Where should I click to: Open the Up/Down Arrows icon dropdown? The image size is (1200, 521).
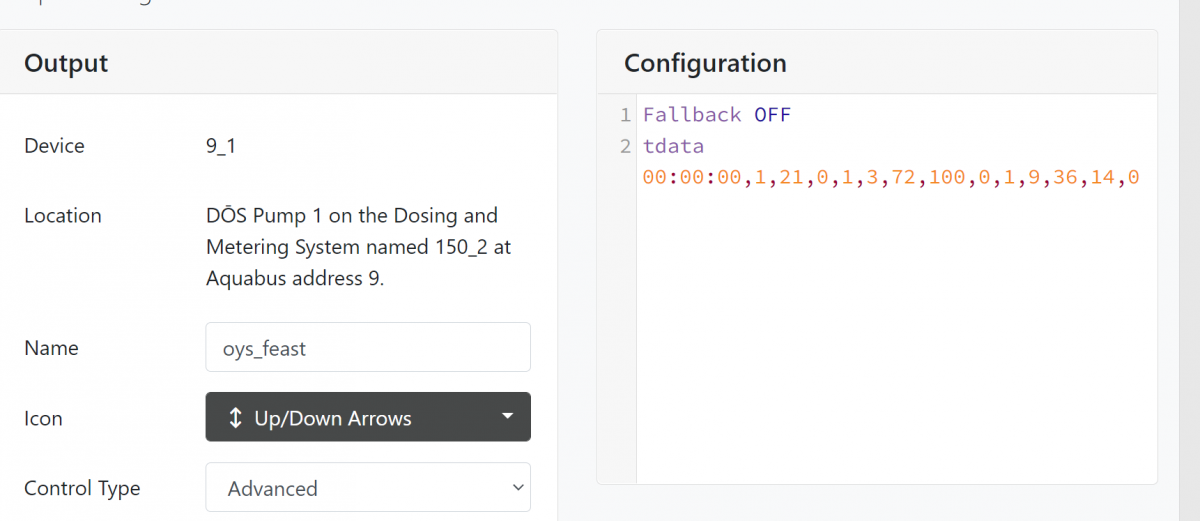tap(368, 417)
